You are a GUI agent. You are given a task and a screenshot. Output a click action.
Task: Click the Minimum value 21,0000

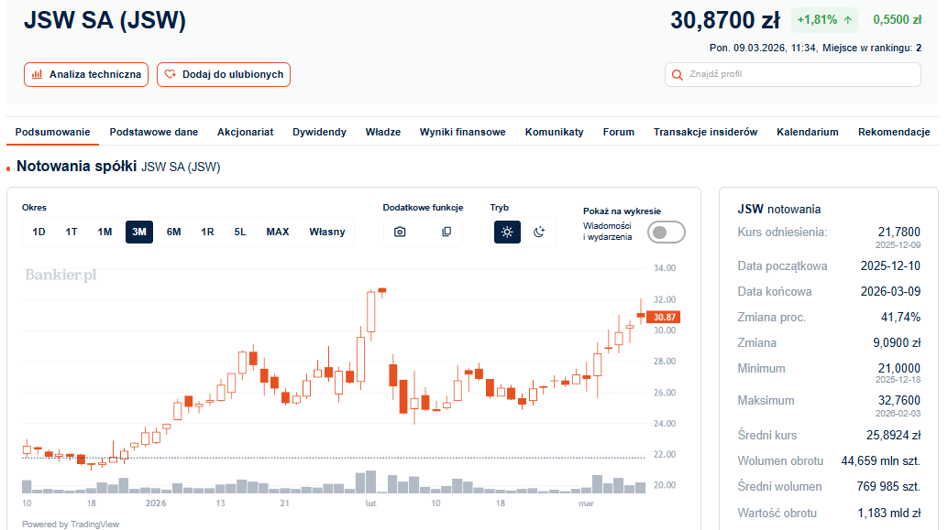click(x=899, y=368)
